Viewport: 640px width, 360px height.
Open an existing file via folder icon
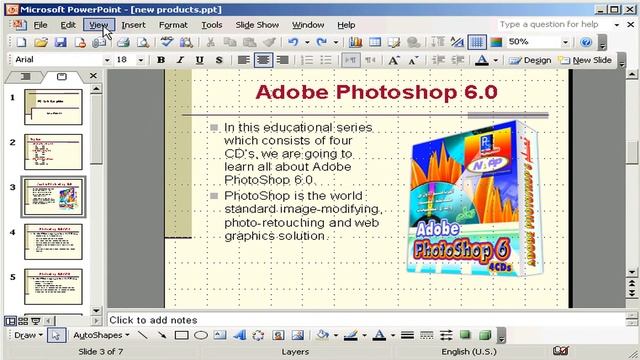(41, 42)
